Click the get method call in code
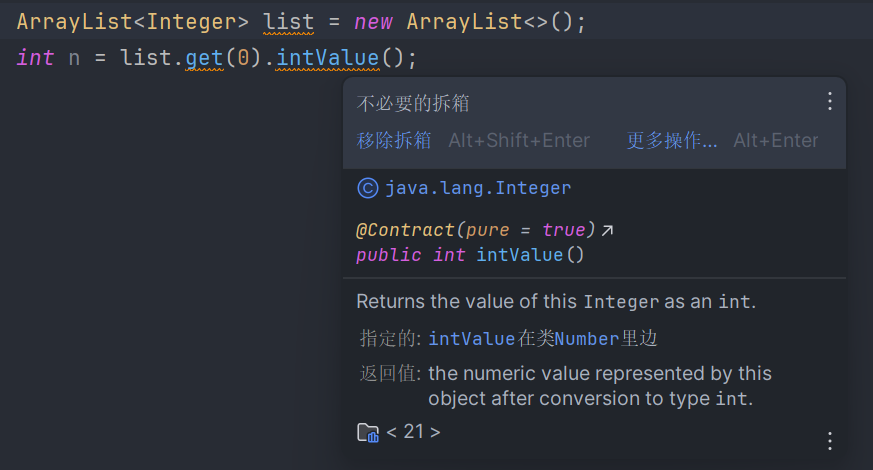 coord(205,58)
